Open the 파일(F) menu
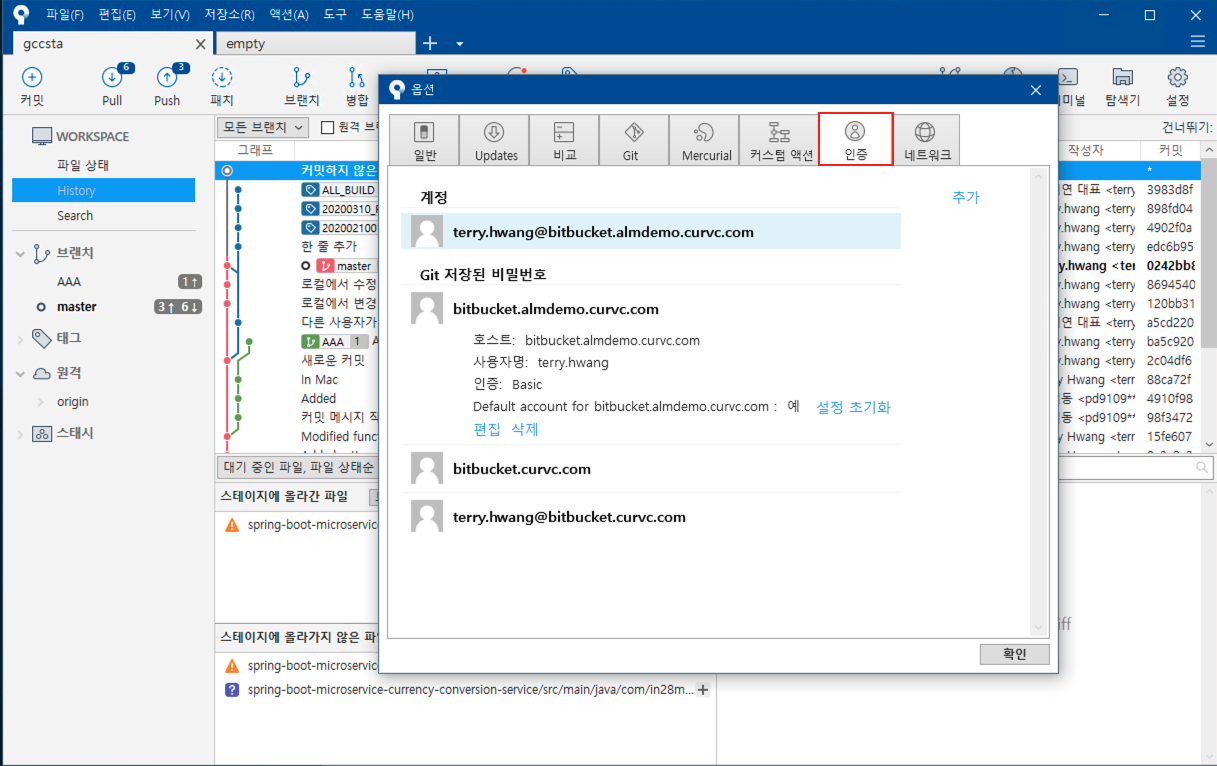Image resolution: width=1217 pixels, height=766 pixels. tap(65, 15)
